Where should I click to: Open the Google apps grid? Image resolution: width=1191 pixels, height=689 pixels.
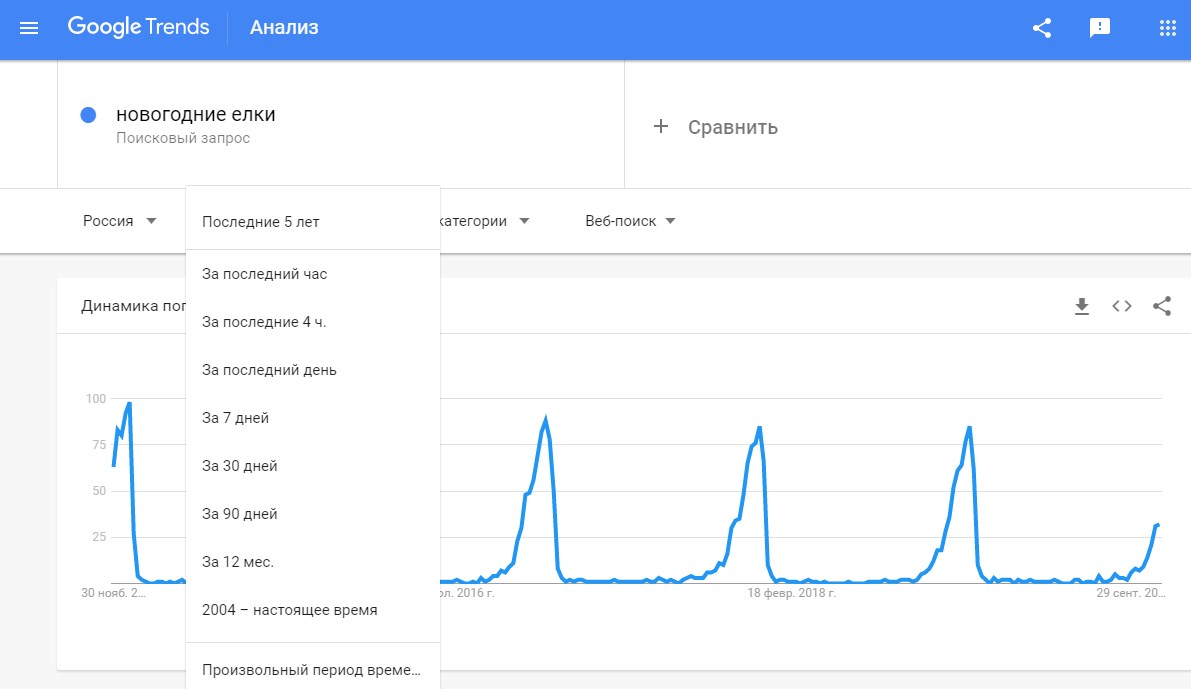point(1167,28)
